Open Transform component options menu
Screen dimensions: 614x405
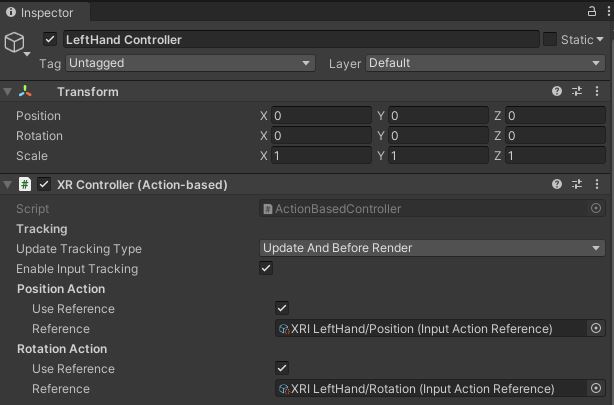coord(597,91)
